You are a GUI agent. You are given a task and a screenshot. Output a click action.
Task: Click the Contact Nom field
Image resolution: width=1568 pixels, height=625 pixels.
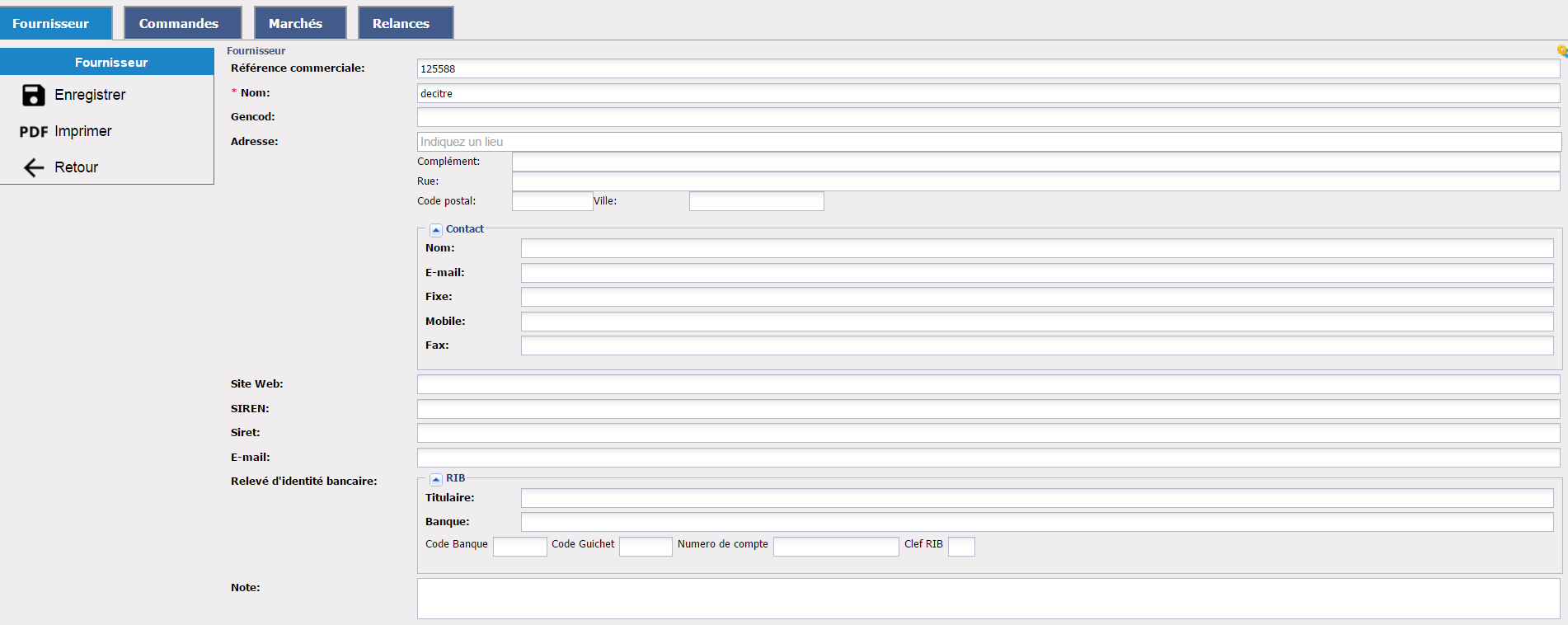click(x=1037, y=248)
